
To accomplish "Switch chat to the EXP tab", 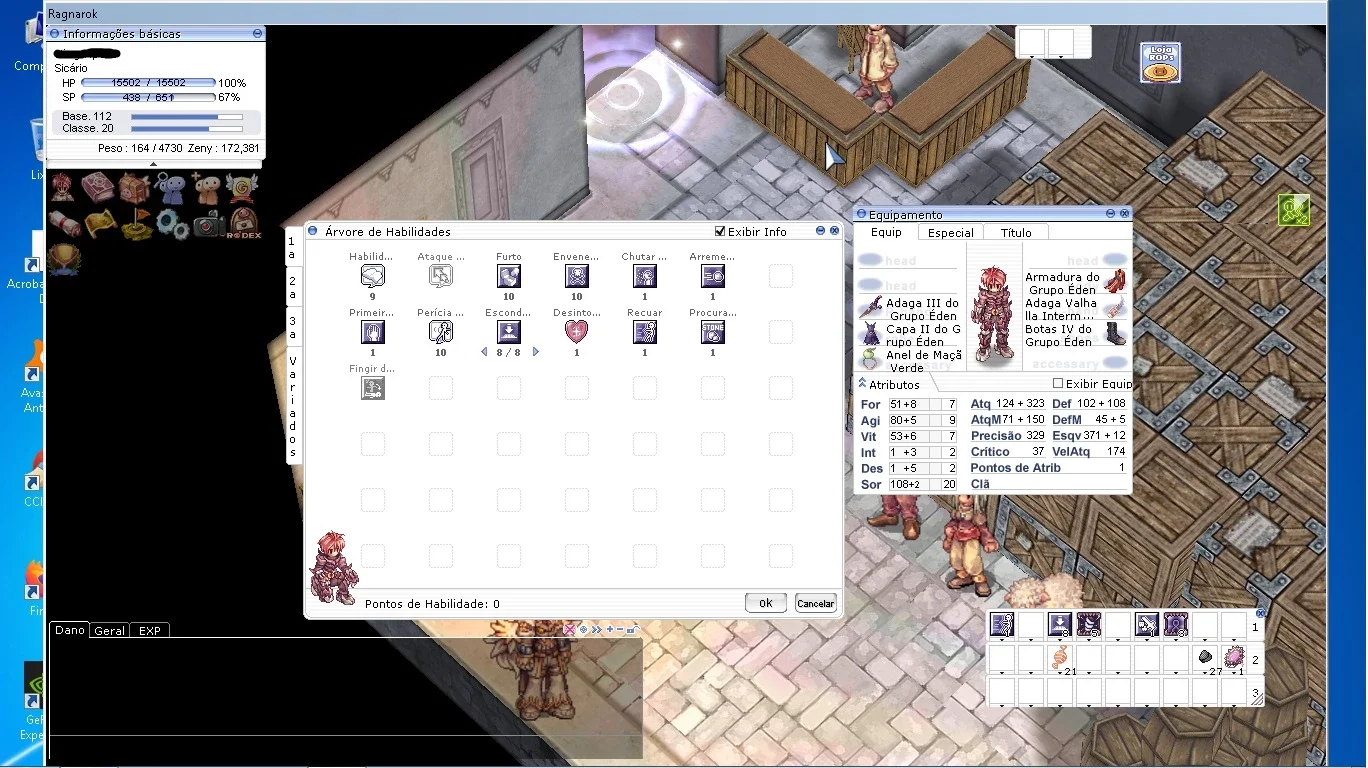I will point(150,631).
